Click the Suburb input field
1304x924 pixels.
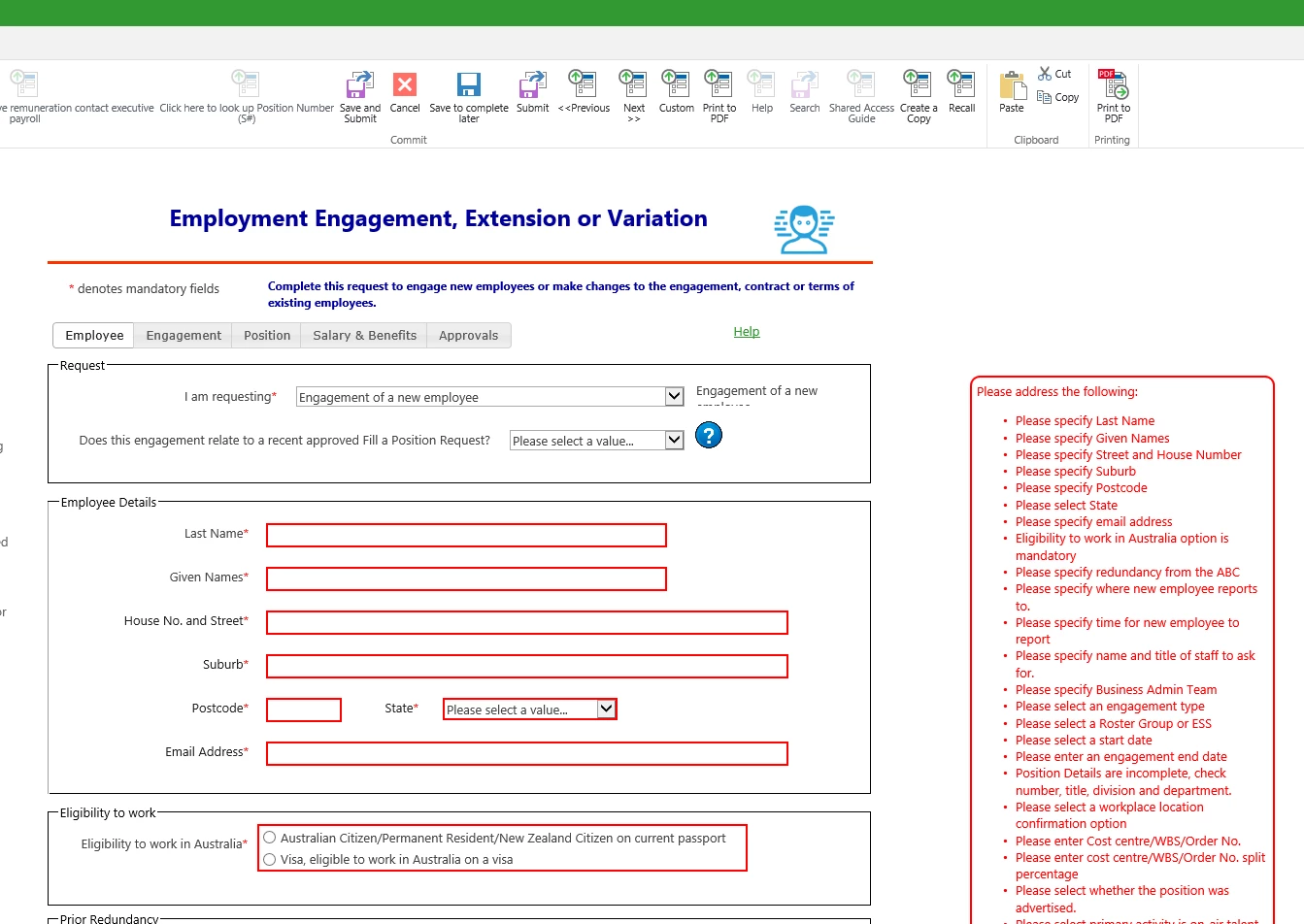[527, 666]
